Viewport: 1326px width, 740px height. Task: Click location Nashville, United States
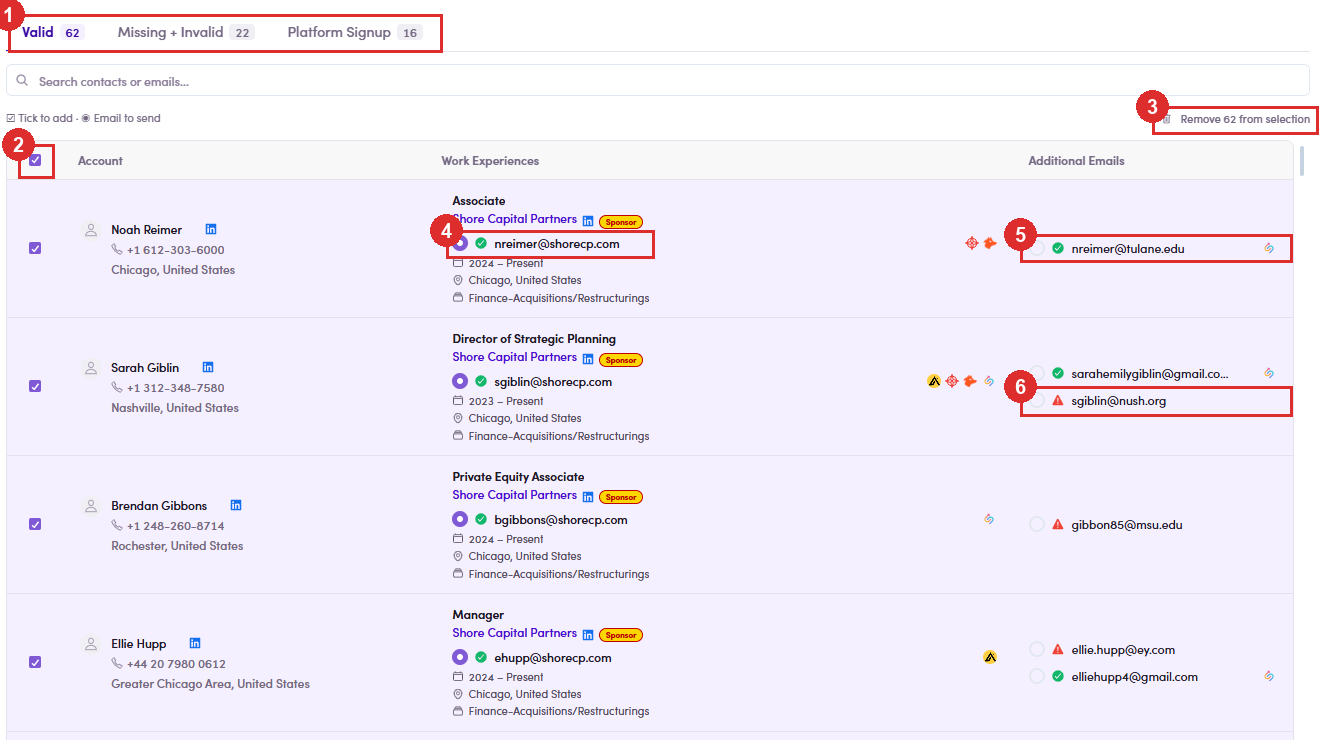[175, 408]
